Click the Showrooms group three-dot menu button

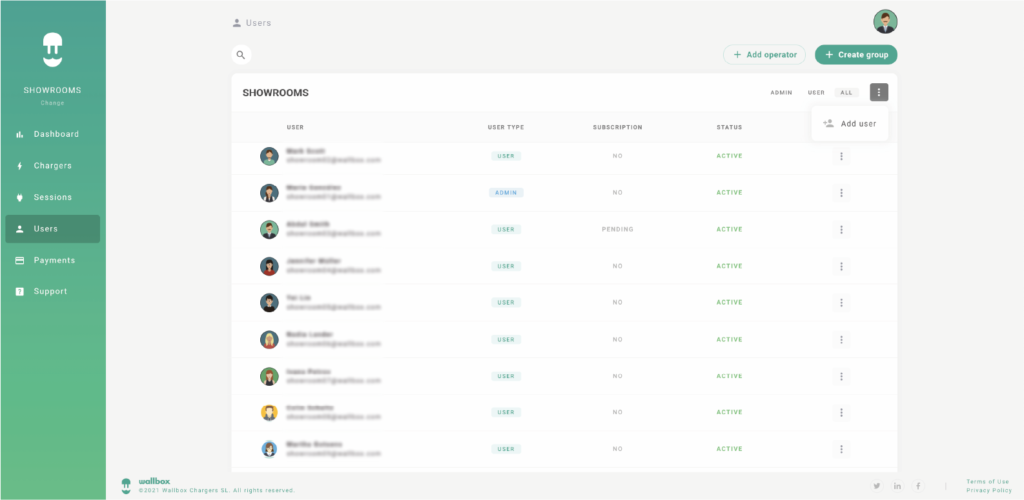879,92
